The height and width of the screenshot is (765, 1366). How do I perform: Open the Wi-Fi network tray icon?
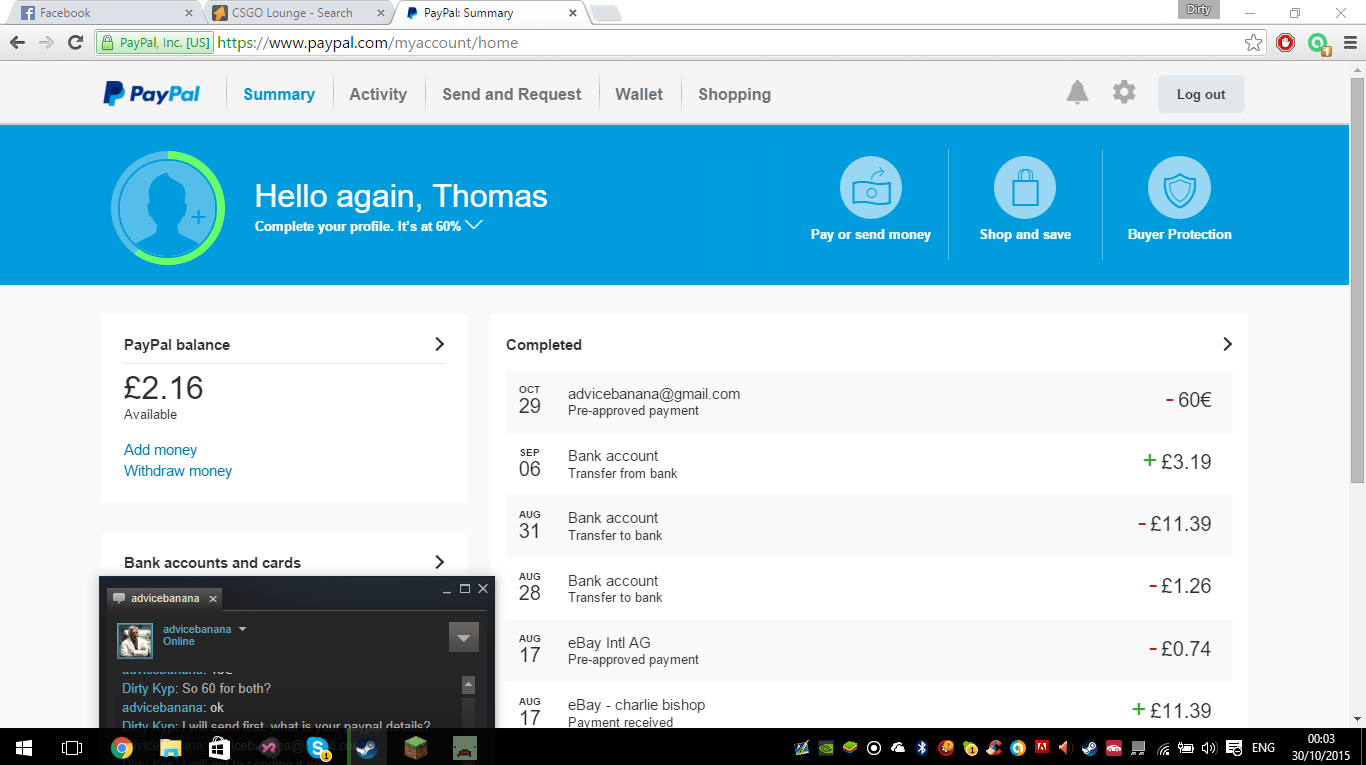pos(1163,747)
